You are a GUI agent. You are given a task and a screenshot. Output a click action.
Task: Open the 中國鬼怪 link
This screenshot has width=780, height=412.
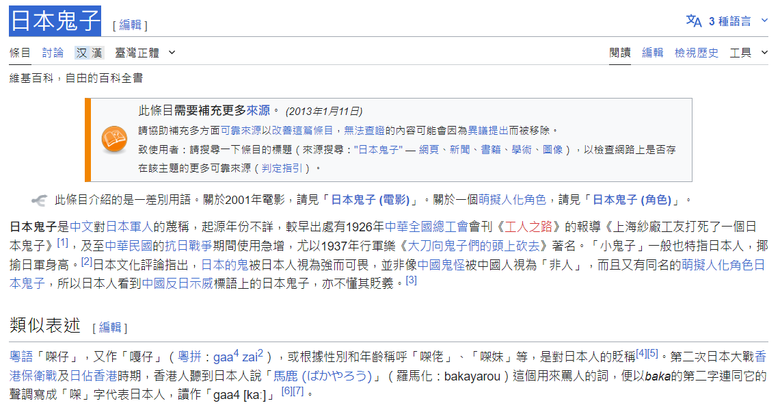pyautogui.click(x=441, y=265)
